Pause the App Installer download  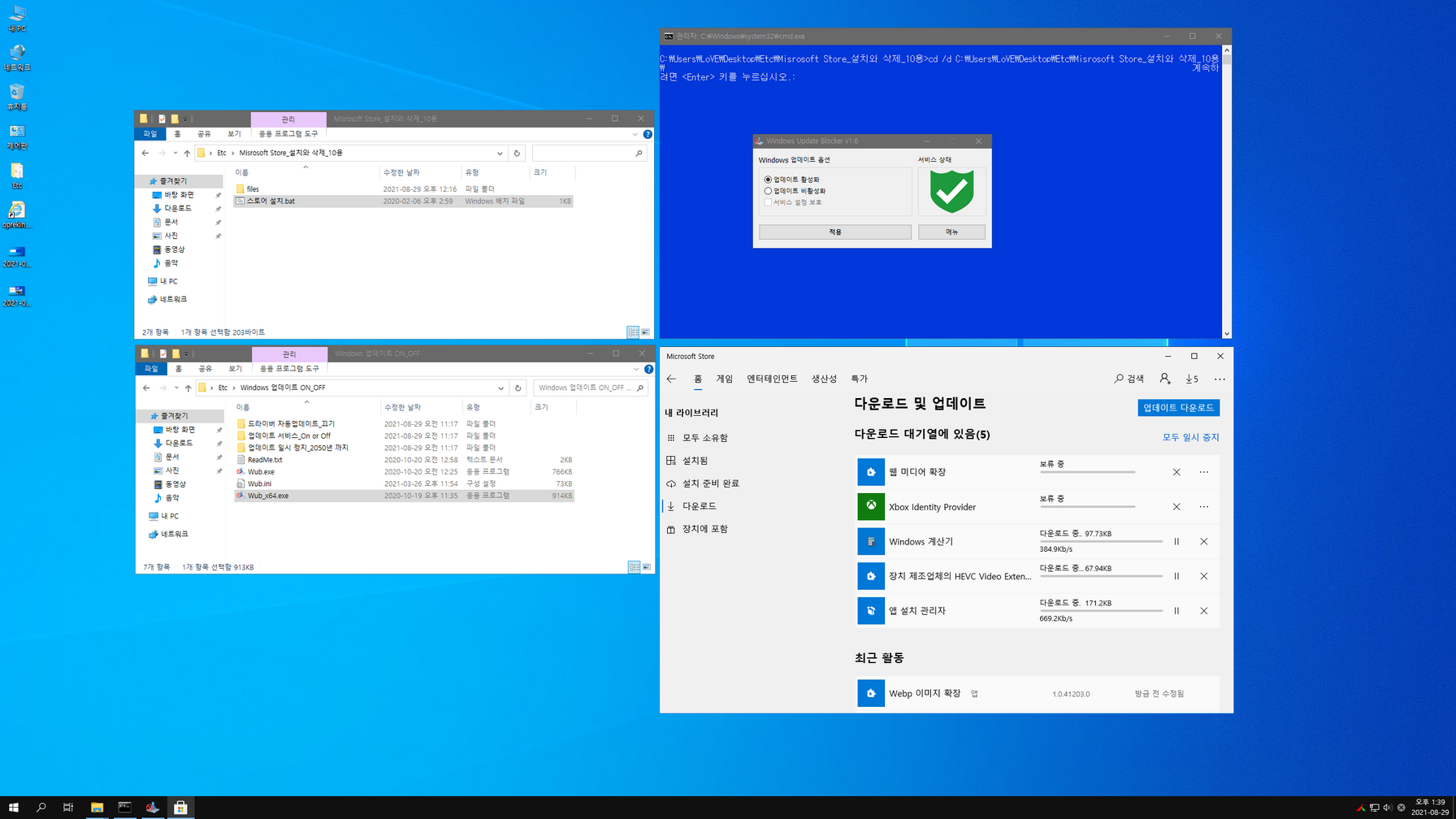[x=1176, y=611]
